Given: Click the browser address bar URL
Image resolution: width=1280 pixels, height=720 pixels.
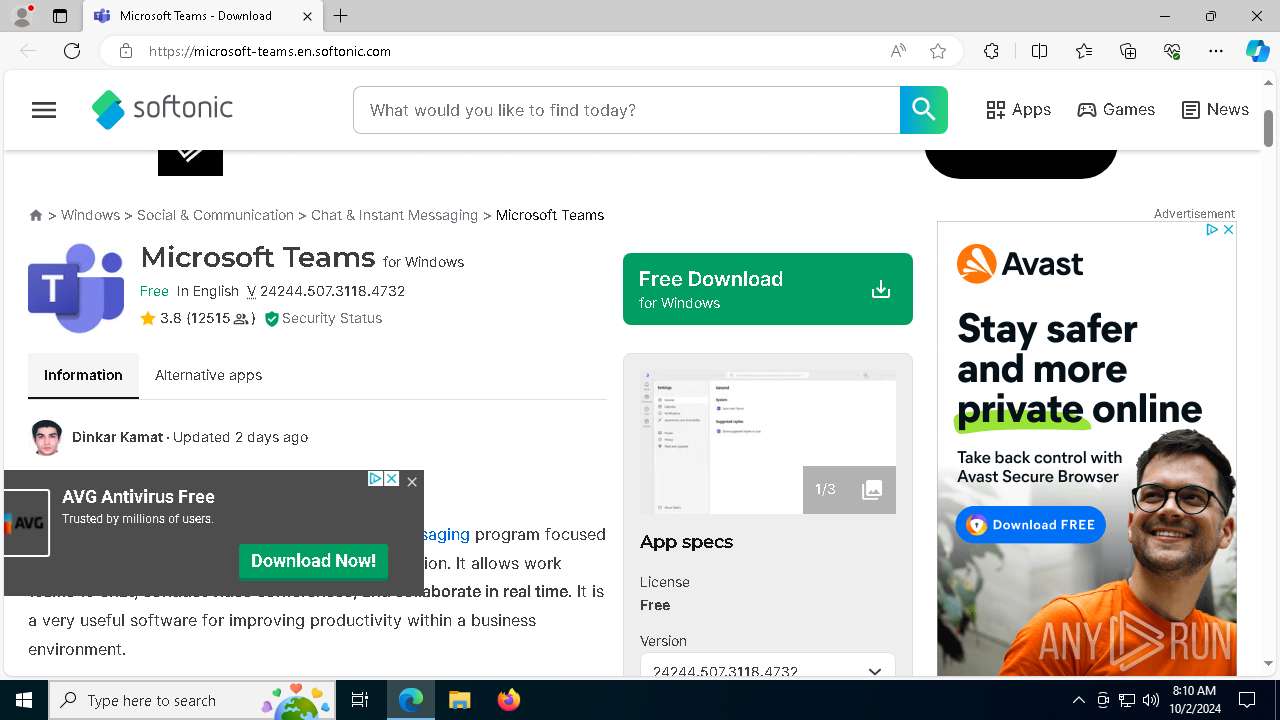Looking at the screenshot, I should pyautogui.click(x=270, y=51).
